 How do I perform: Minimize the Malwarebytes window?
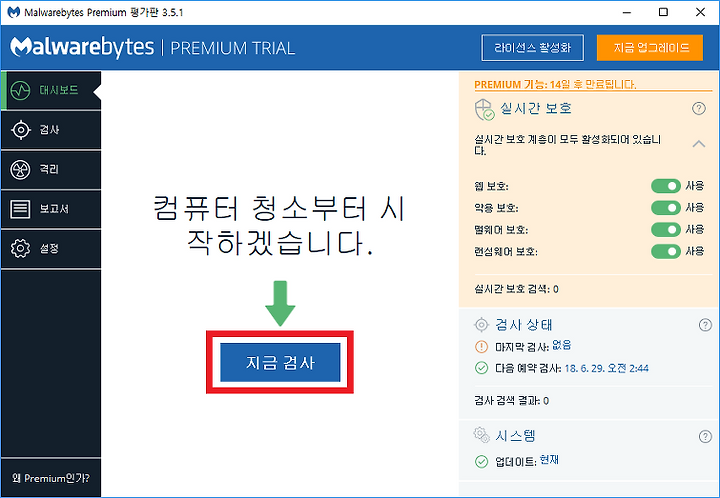click(627, 12)
